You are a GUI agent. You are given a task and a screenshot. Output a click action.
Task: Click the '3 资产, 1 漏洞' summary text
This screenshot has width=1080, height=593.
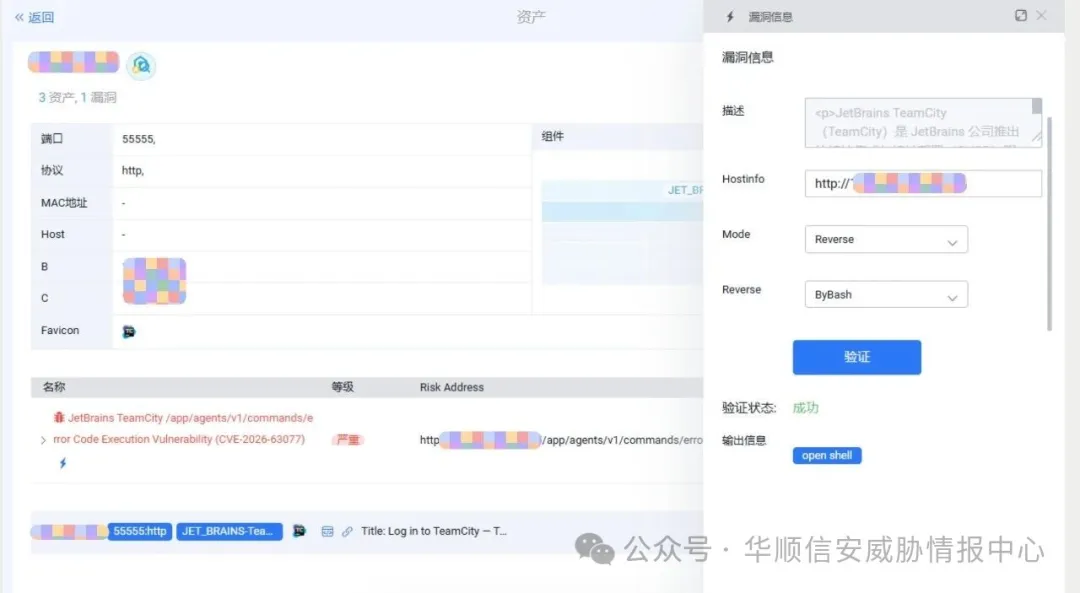77,97
